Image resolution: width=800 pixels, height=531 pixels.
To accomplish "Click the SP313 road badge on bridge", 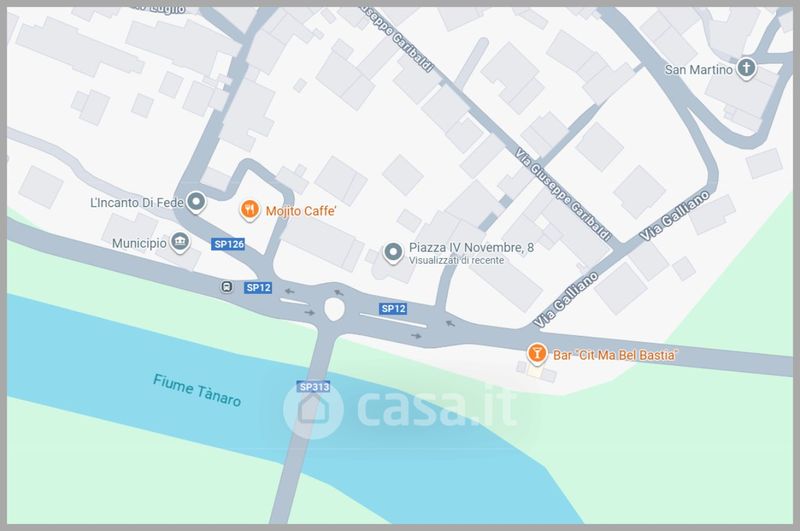I will [x=314, y=387].
